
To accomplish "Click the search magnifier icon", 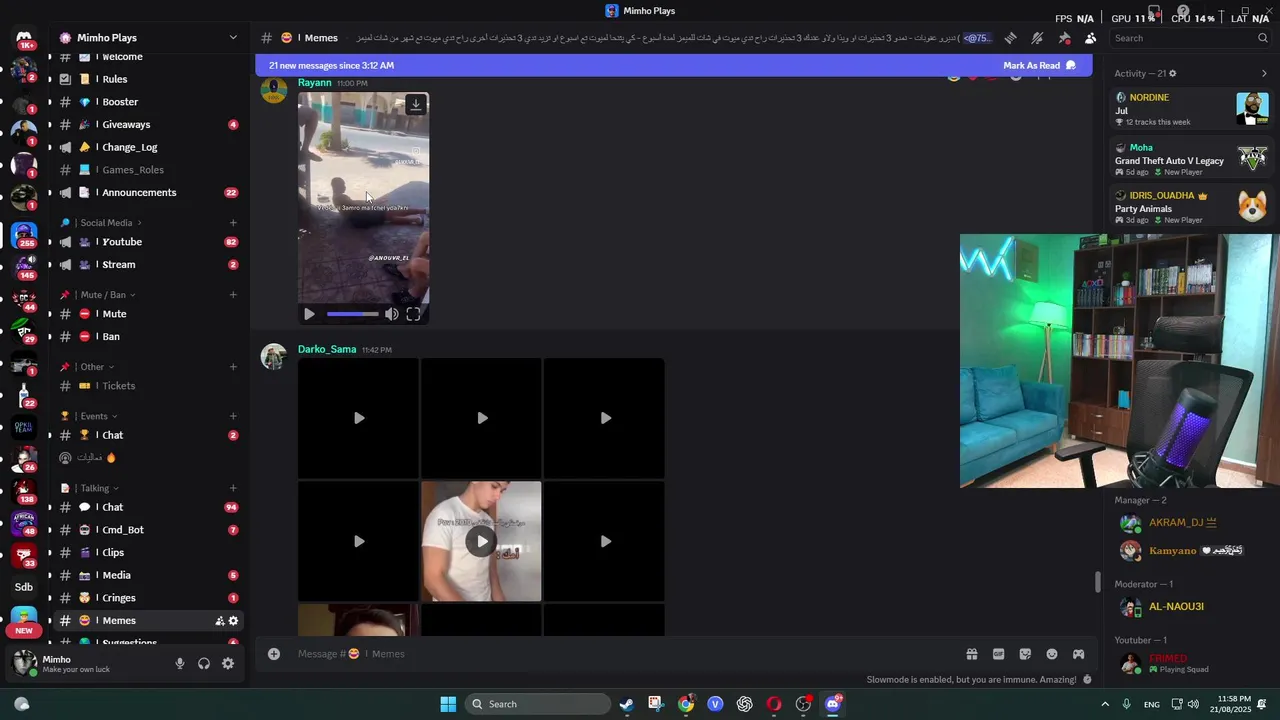I will click(1263, 38).
